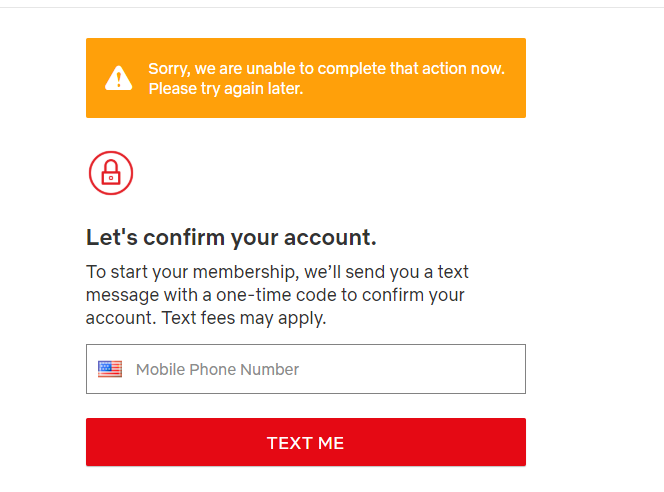The width and height of the screenshot is (664, 492).
Task: Click the warning triangle icon in the banner
Action: [119, 78]
